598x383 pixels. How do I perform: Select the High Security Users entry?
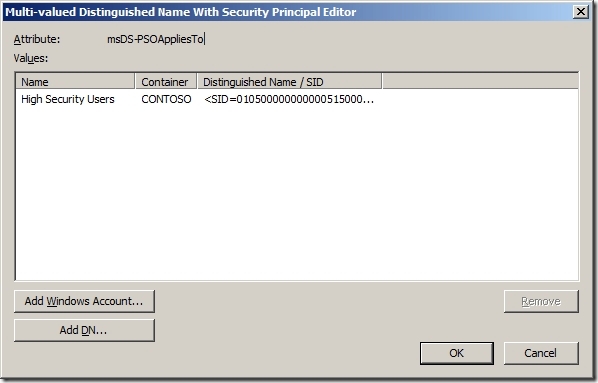68,99
